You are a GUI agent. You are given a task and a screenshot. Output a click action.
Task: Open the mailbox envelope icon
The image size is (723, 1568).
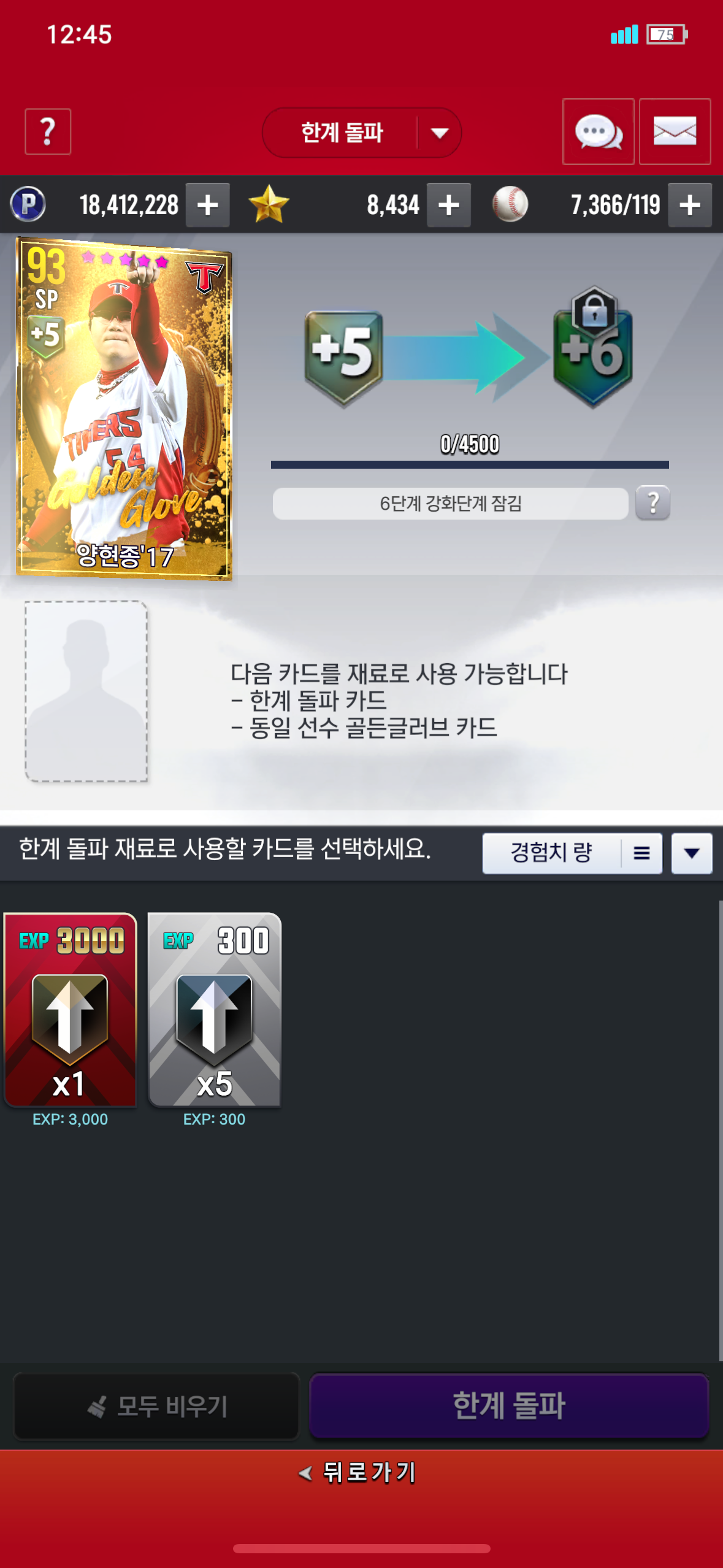pos(675,132)
